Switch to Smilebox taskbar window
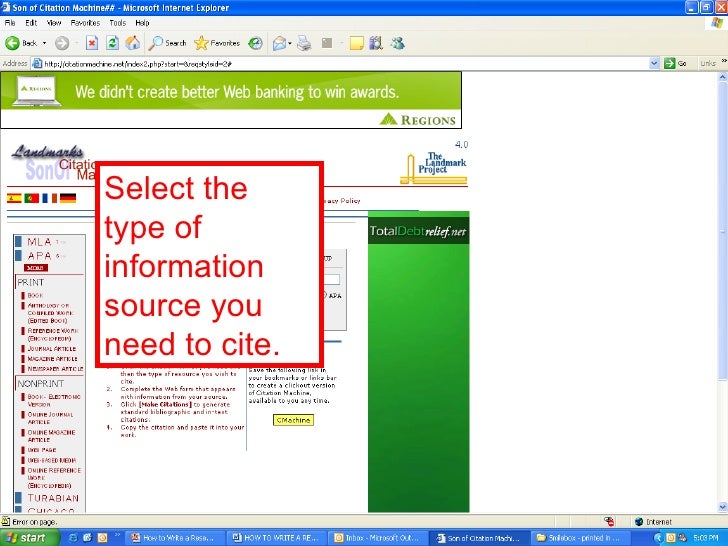 [x=580, y=538]
